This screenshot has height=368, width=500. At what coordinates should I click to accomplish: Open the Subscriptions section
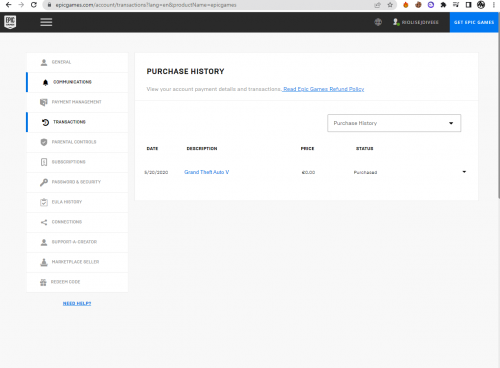click(77, 162)
